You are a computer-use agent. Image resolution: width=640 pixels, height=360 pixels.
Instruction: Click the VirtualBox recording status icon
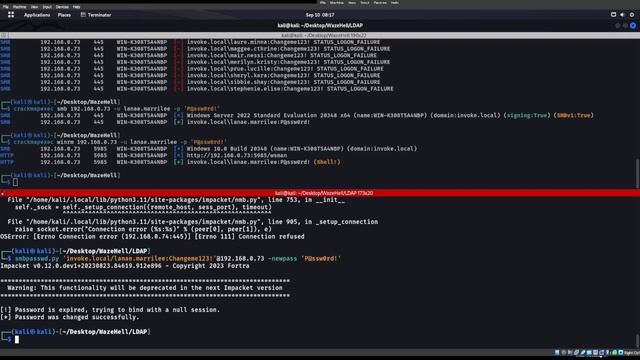point(602,352)
